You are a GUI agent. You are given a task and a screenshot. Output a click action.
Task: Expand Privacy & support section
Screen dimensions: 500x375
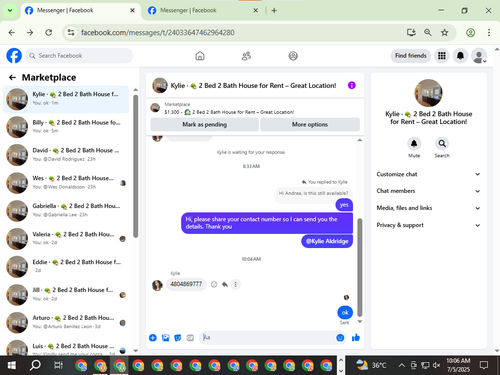428,225
